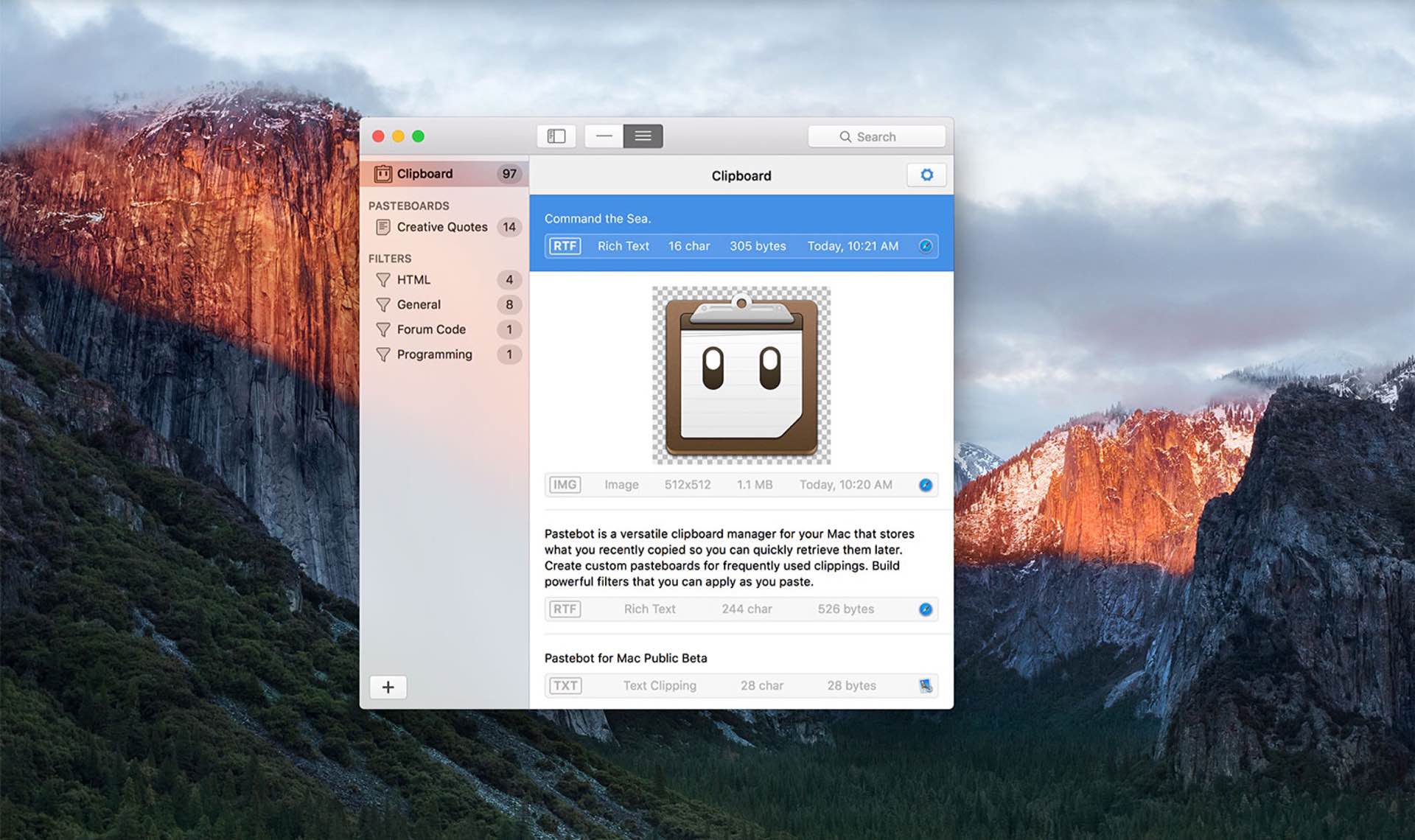Click the add new pasteboard button
1415x840 pixels.
pyautogui.click(x=390, y=687)
